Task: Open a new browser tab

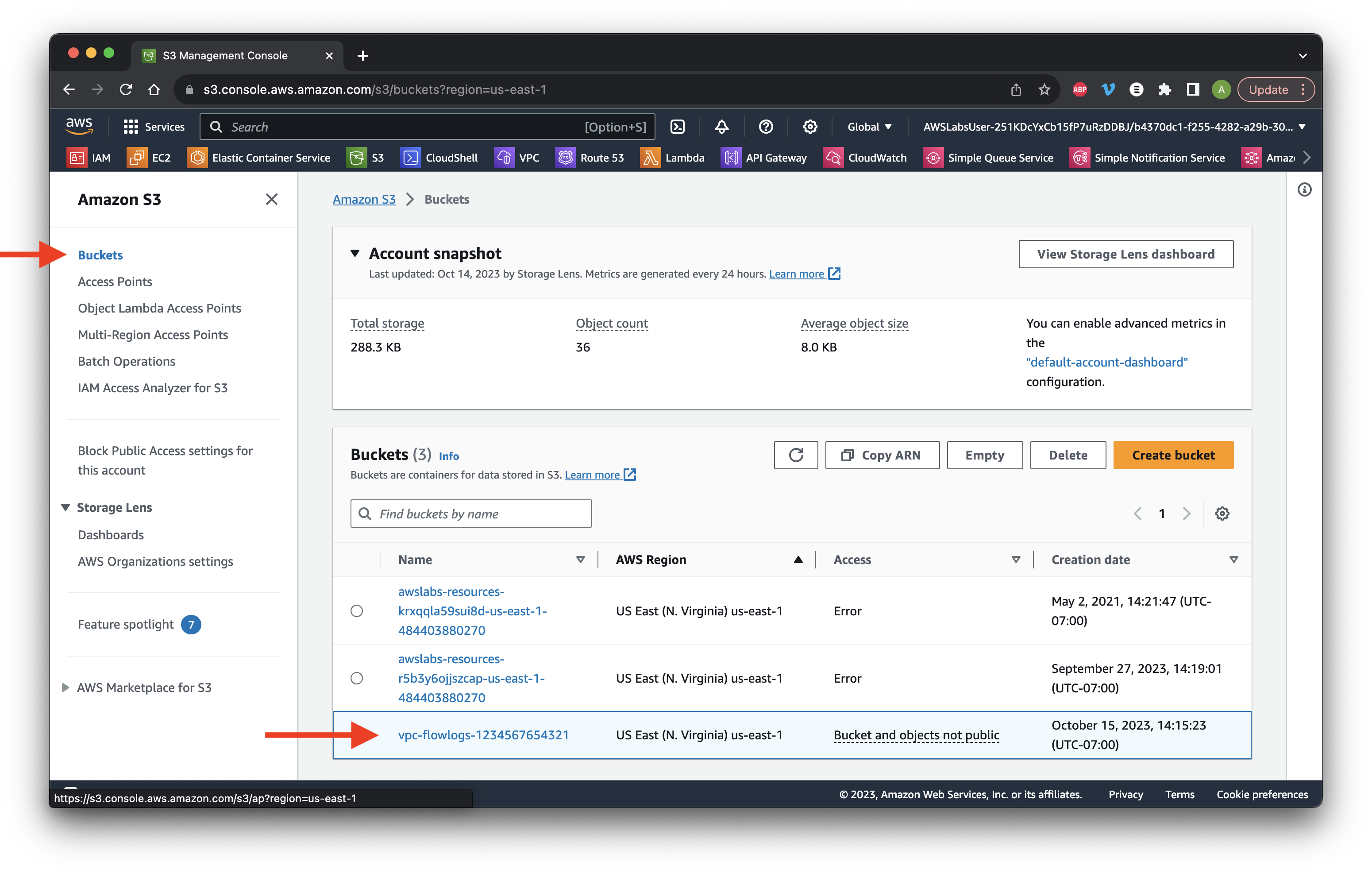Action: pos(362,56)
